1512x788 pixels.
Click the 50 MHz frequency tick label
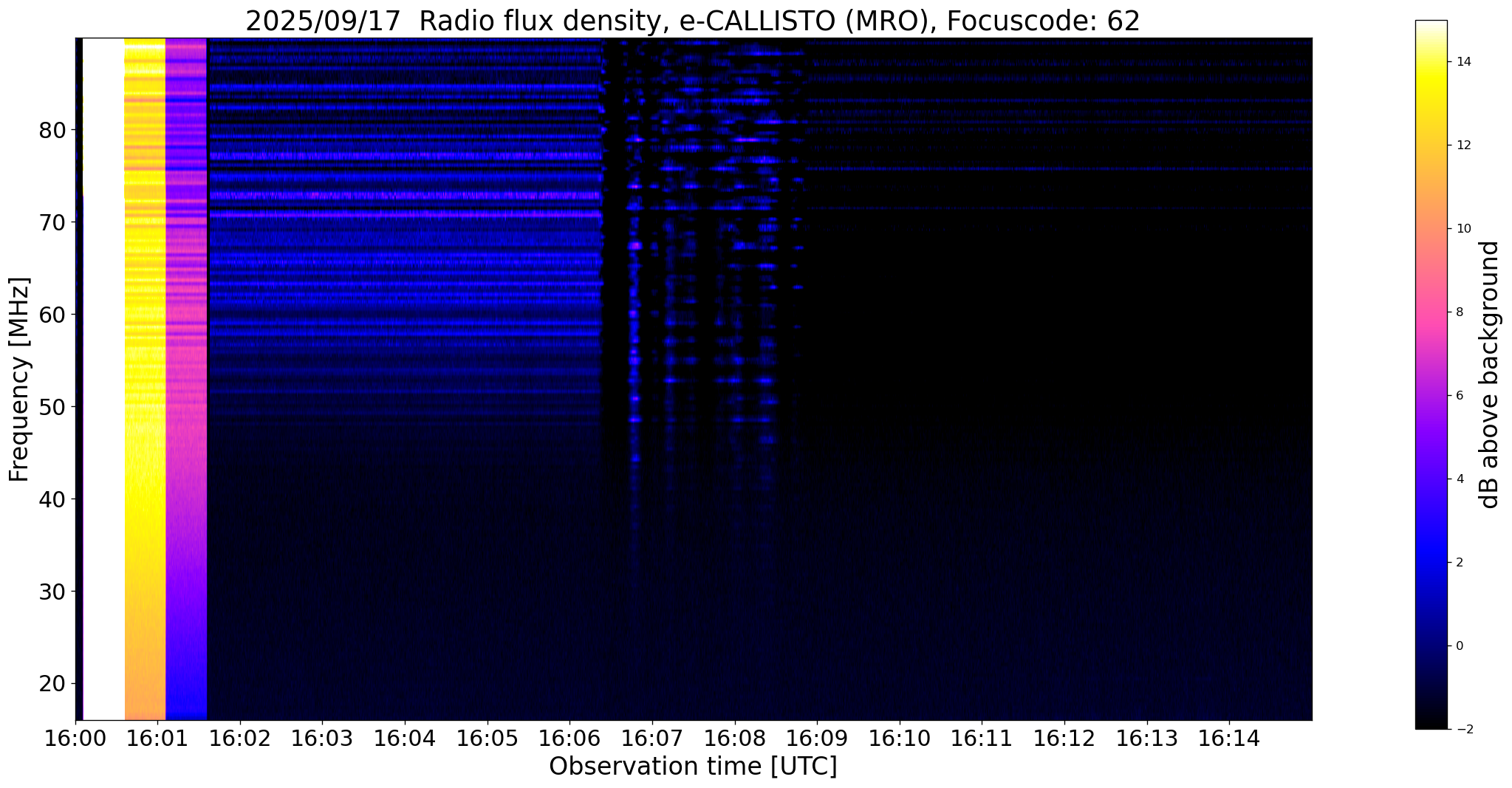pos(52,407)
